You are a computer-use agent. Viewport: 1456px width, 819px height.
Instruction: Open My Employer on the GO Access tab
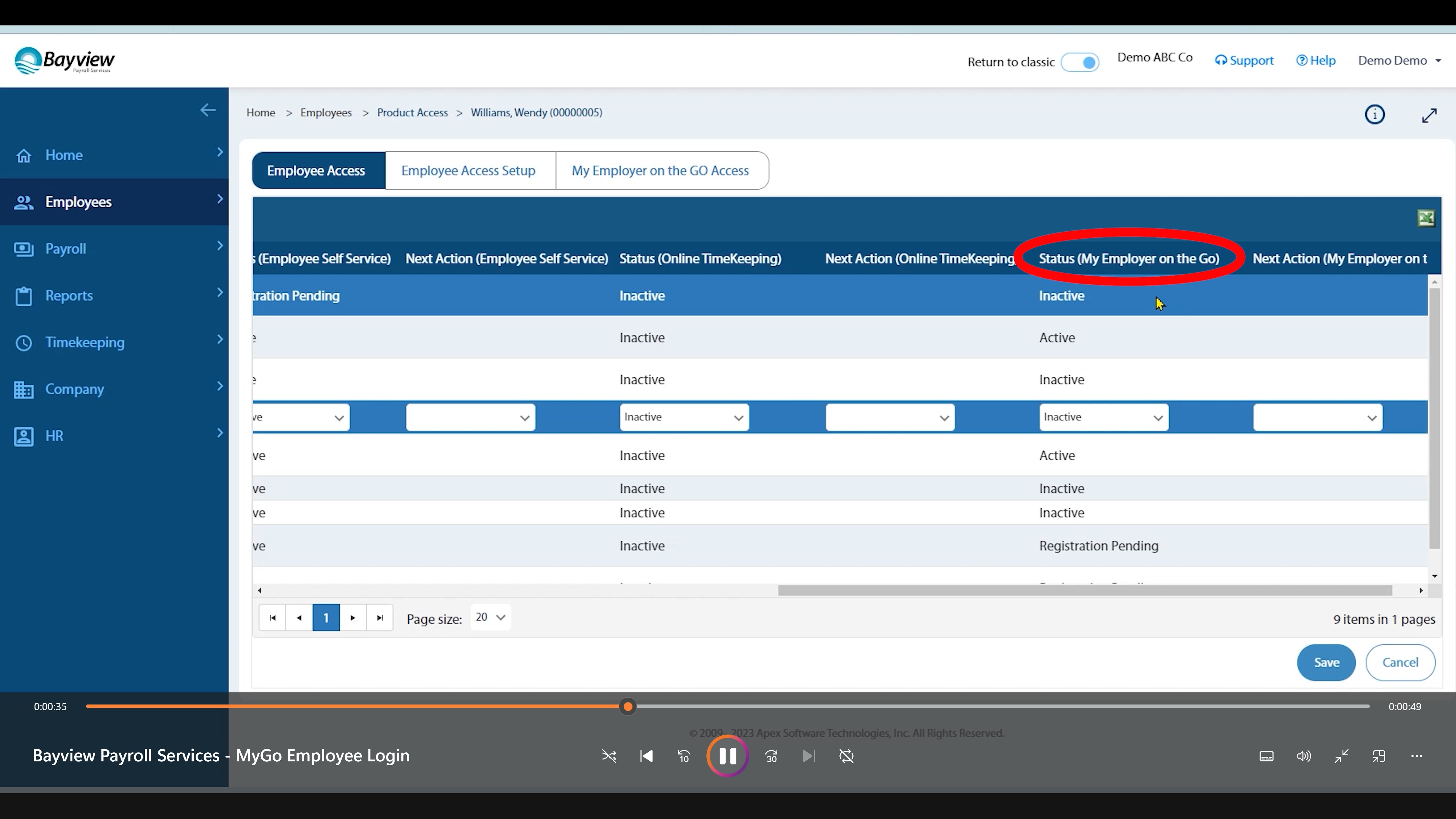coord(660,171)
